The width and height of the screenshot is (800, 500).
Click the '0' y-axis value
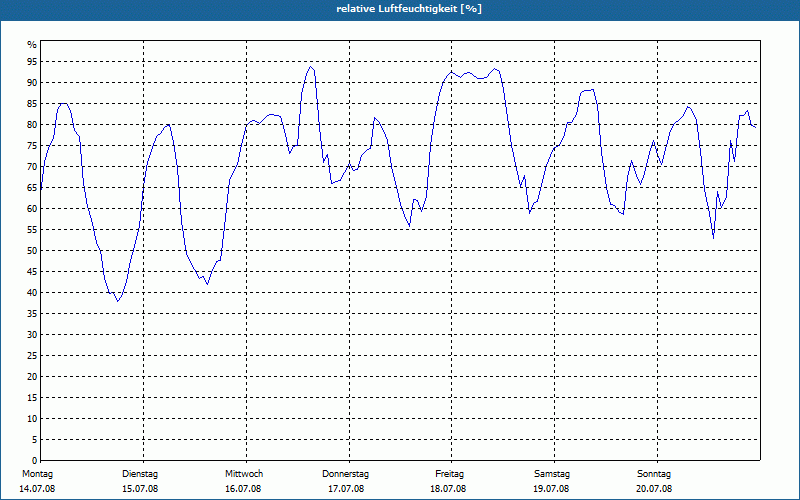(x=34, y=461)
